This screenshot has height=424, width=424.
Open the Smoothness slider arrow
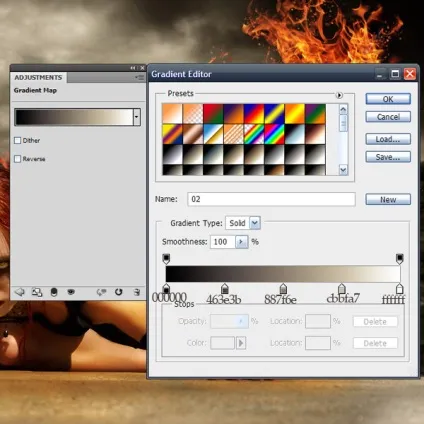[x=241, y=242]
